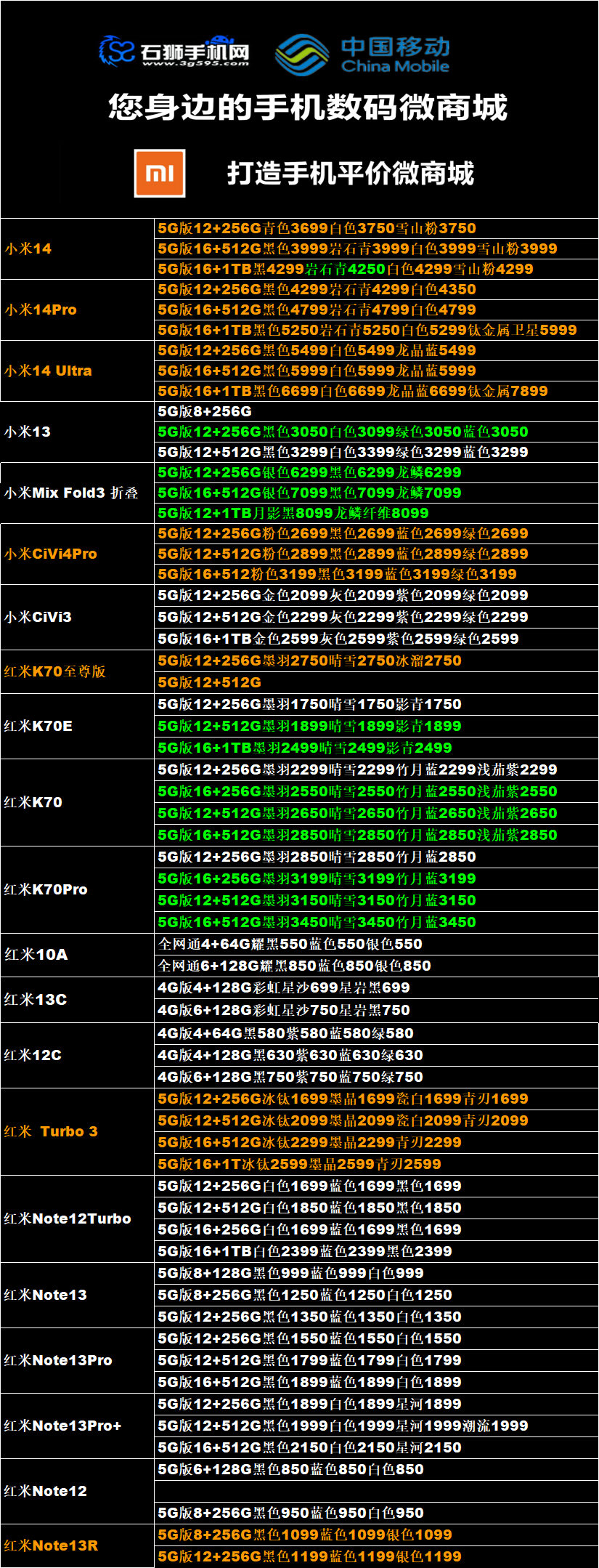Select the heading 您身边的手机数码微商城

(x=308, y=108)
